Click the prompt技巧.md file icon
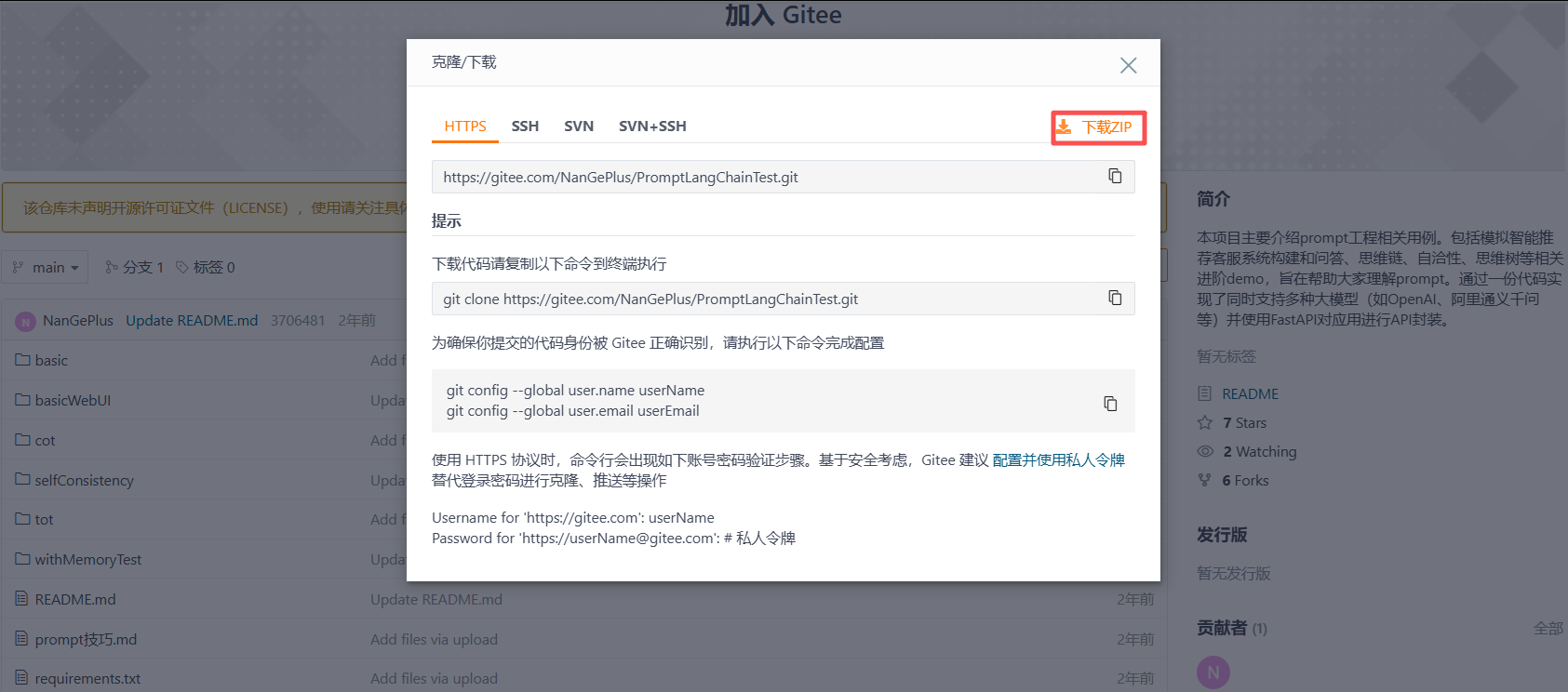Screen dimensions: 1568x692 (22, 639)
